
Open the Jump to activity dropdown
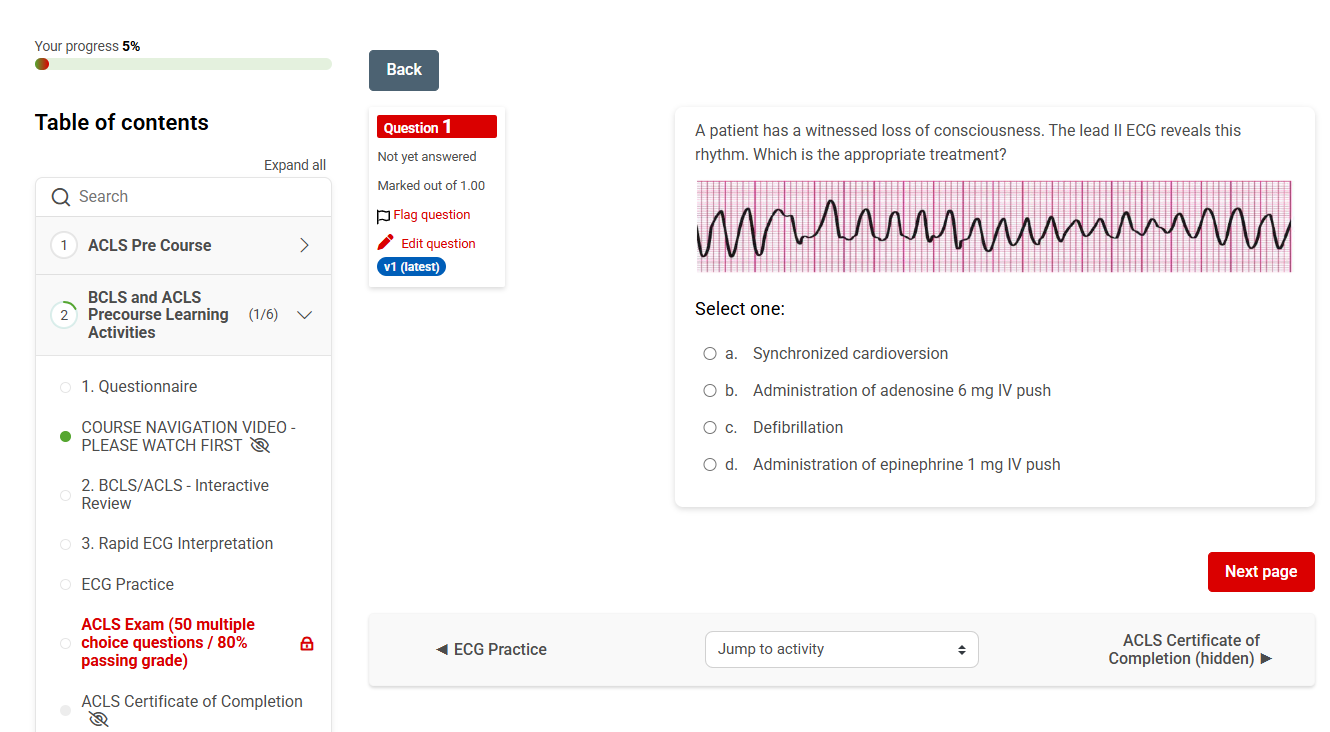(x=842, y=649)
